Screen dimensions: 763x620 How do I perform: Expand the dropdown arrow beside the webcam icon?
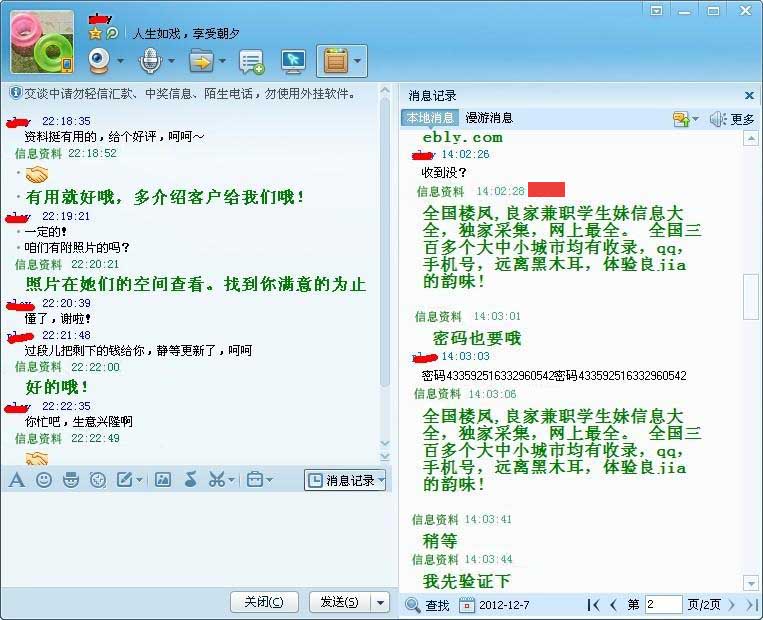[x=120, y=62]
